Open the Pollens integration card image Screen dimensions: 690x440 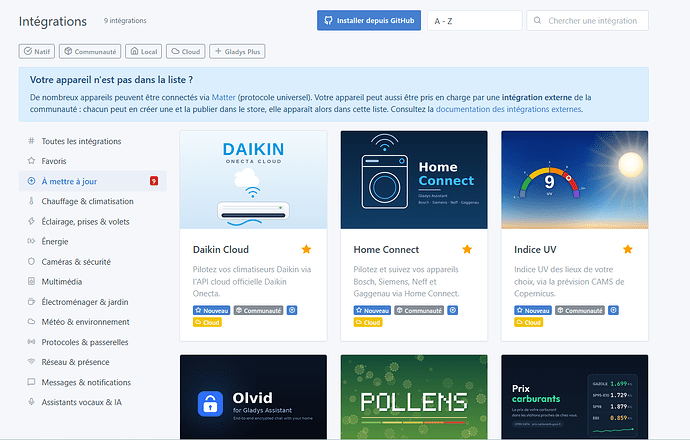pos(414,397)
